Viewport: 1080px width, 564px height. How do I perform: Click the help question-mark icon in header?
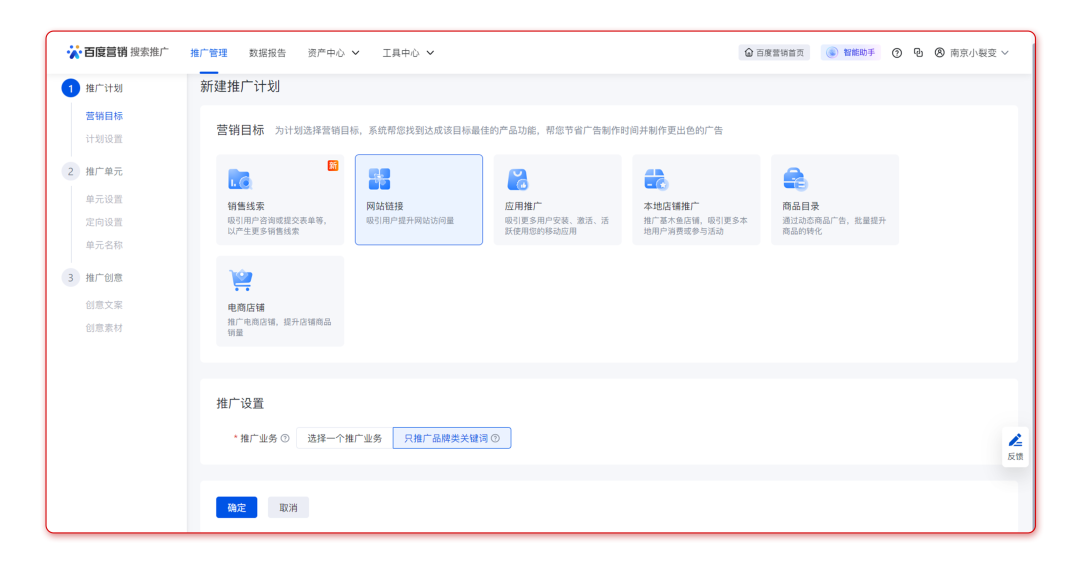897,53
